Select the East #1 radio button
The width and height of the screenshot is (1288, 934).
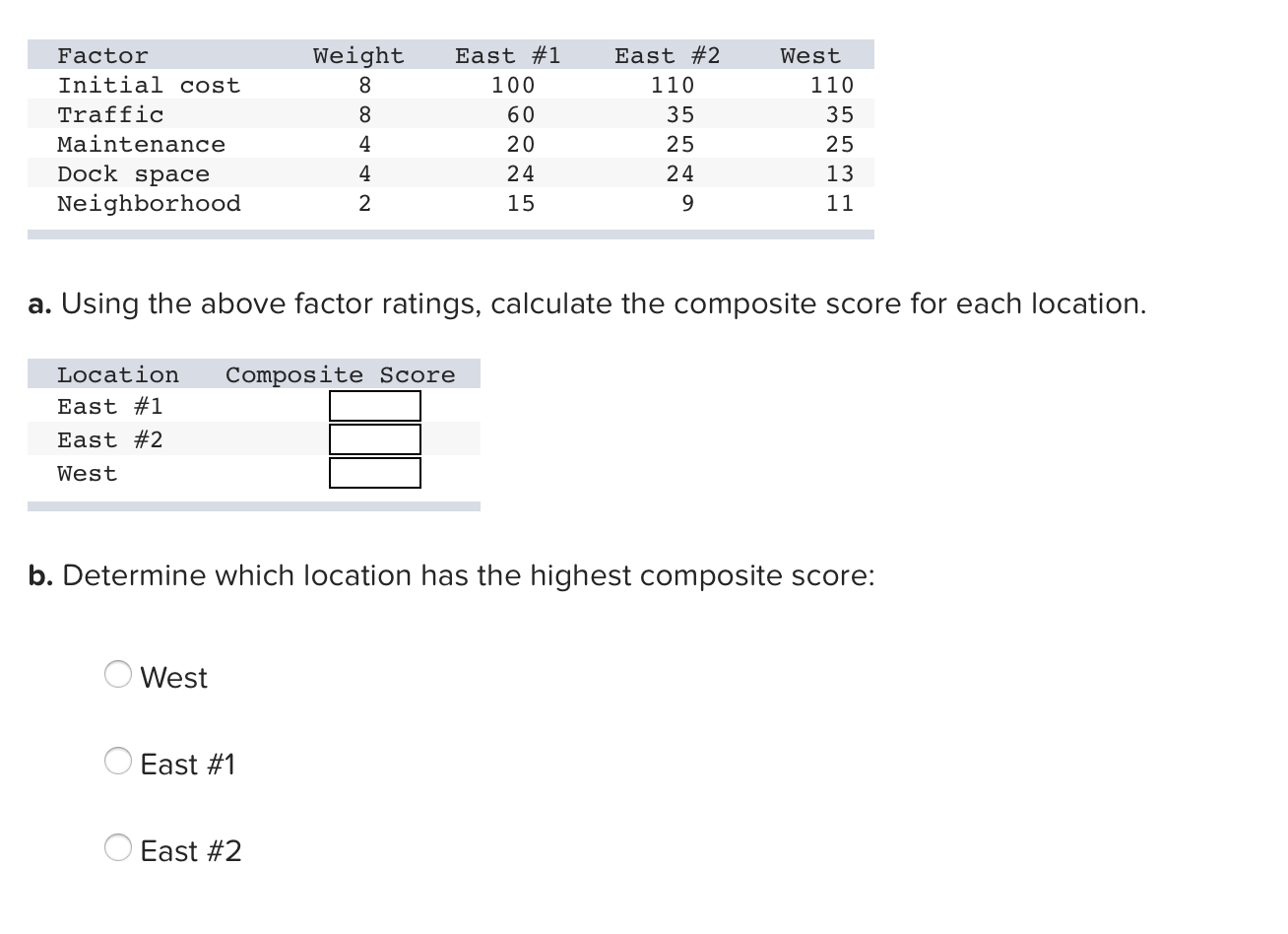[x=117, y=761]
